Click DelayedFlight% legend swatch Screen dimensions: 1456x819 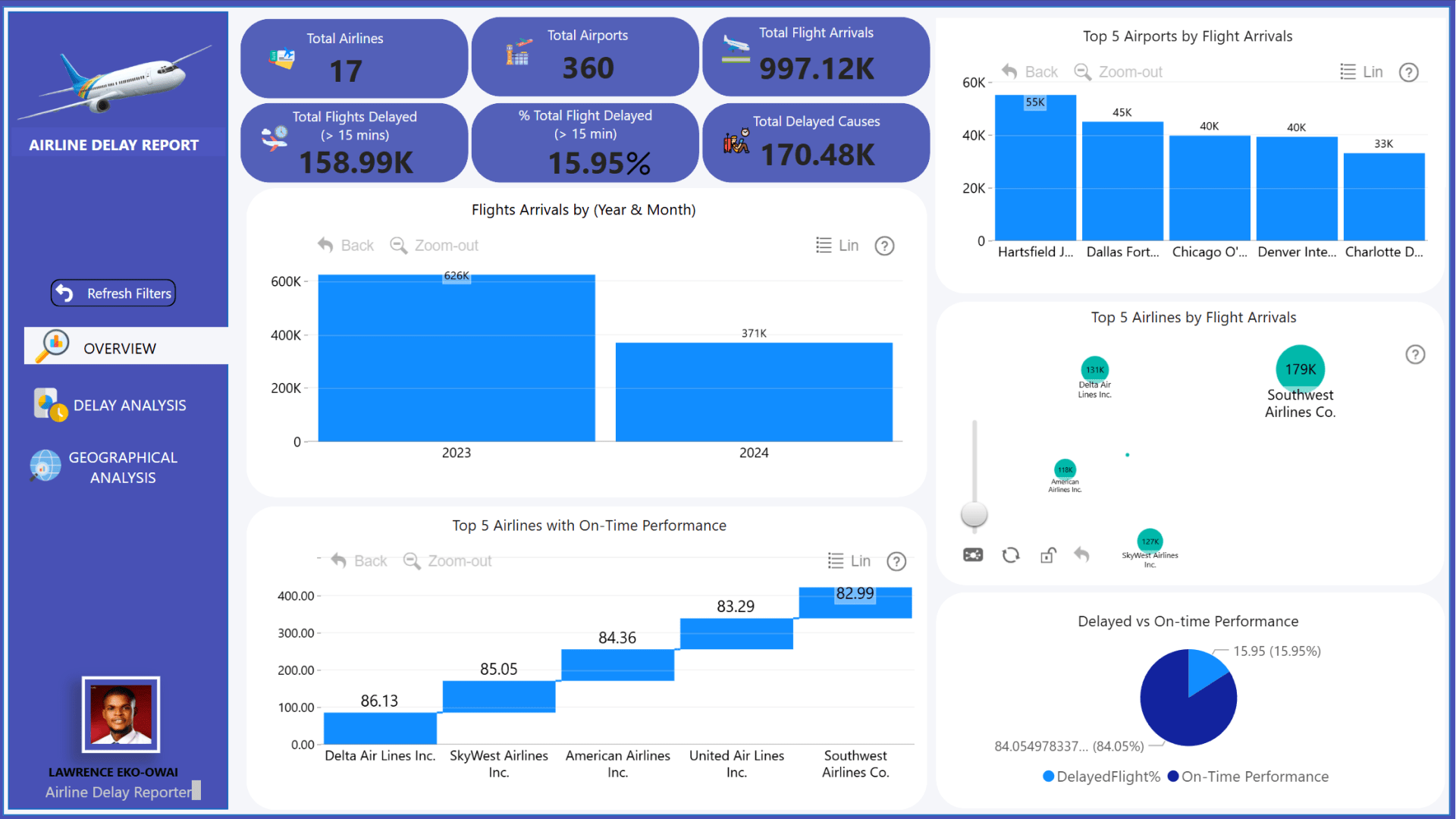coord(1048,777)
